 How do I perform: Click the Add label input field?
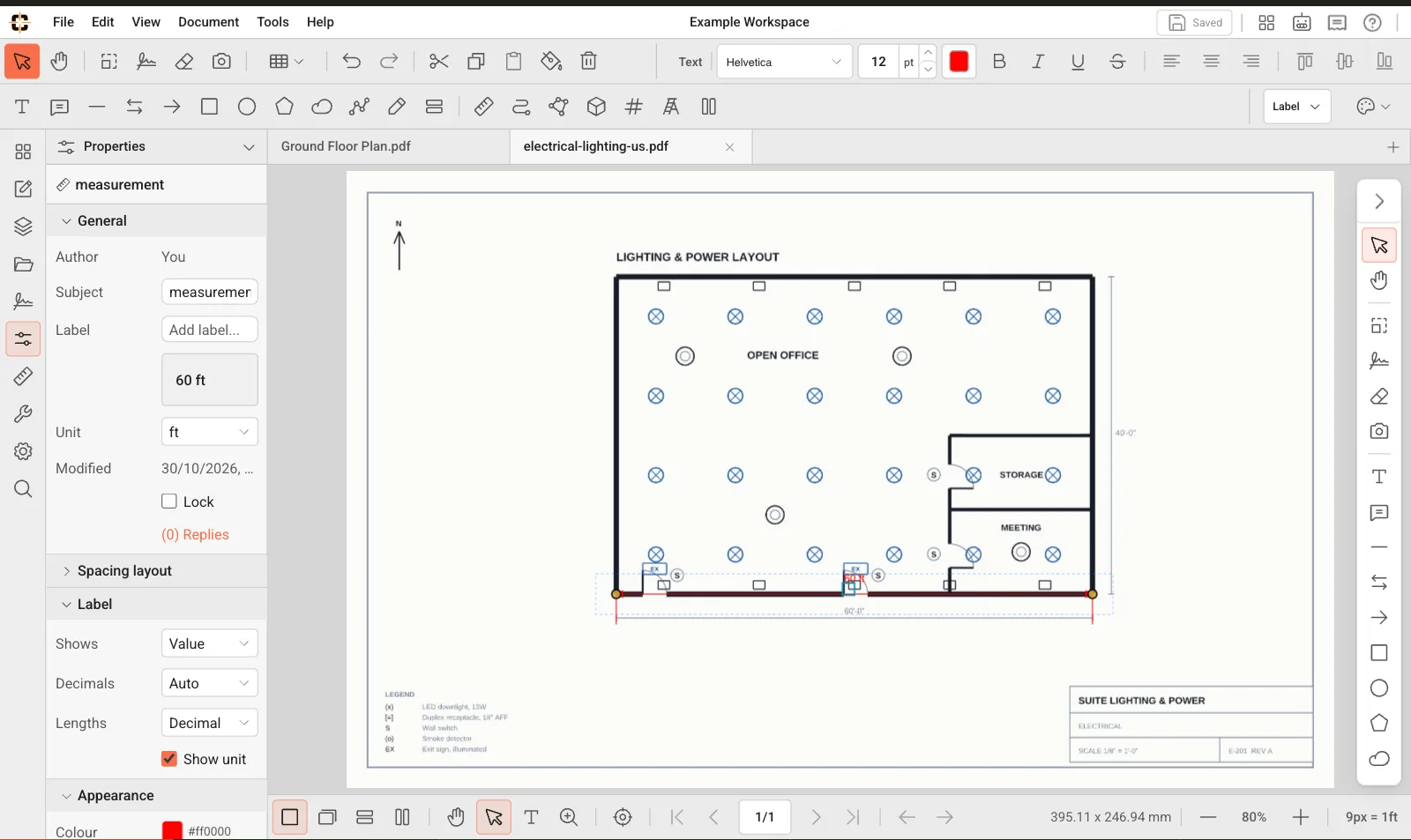coord(210,330)
